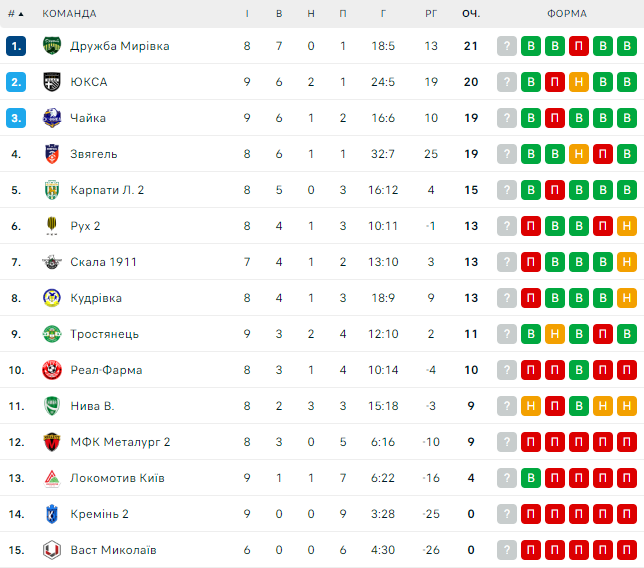Open the Скала 1911 team link
644x568 pixels.
(103, 262)
